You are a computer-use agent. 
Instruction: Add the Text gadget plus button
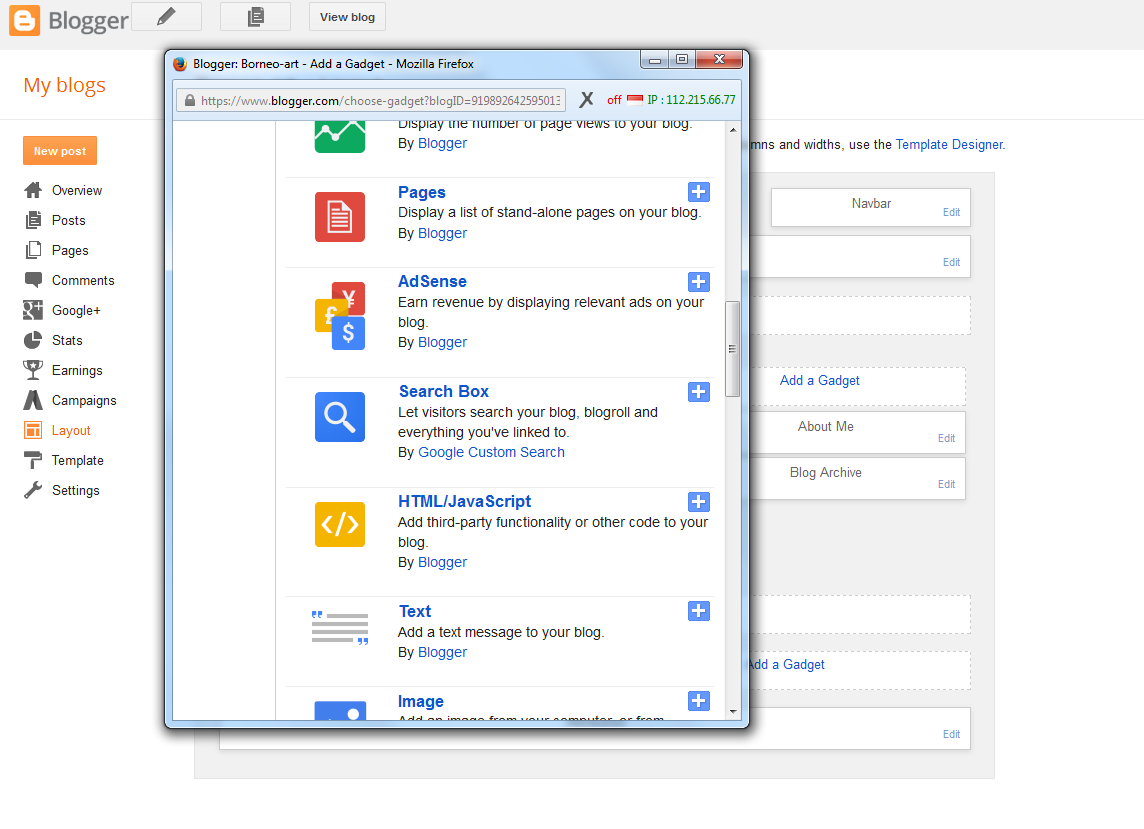coord(699,612)
